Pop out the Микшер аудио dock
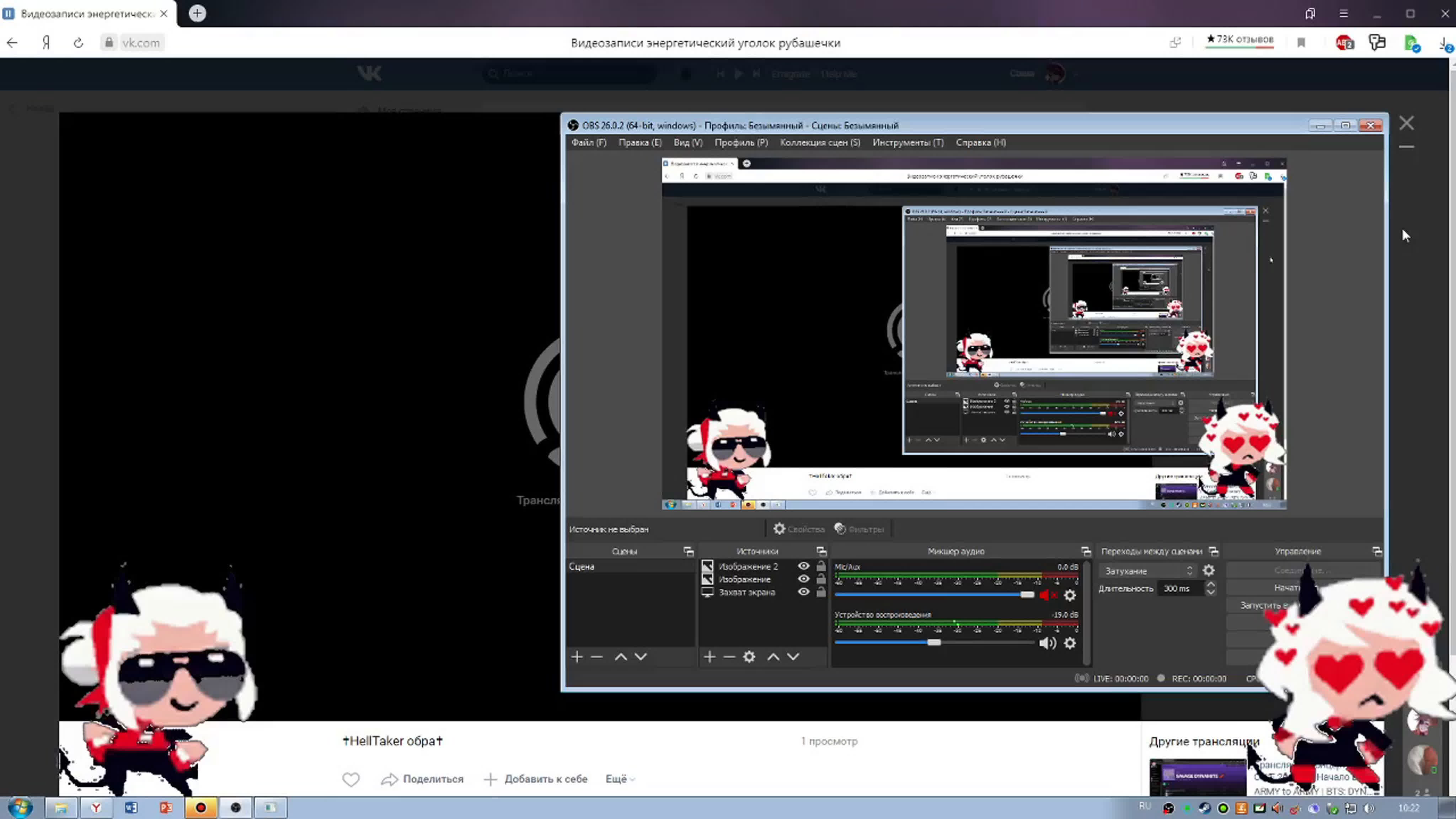The height and width of the screenshot is (819, 1456). coord(1086,551)
